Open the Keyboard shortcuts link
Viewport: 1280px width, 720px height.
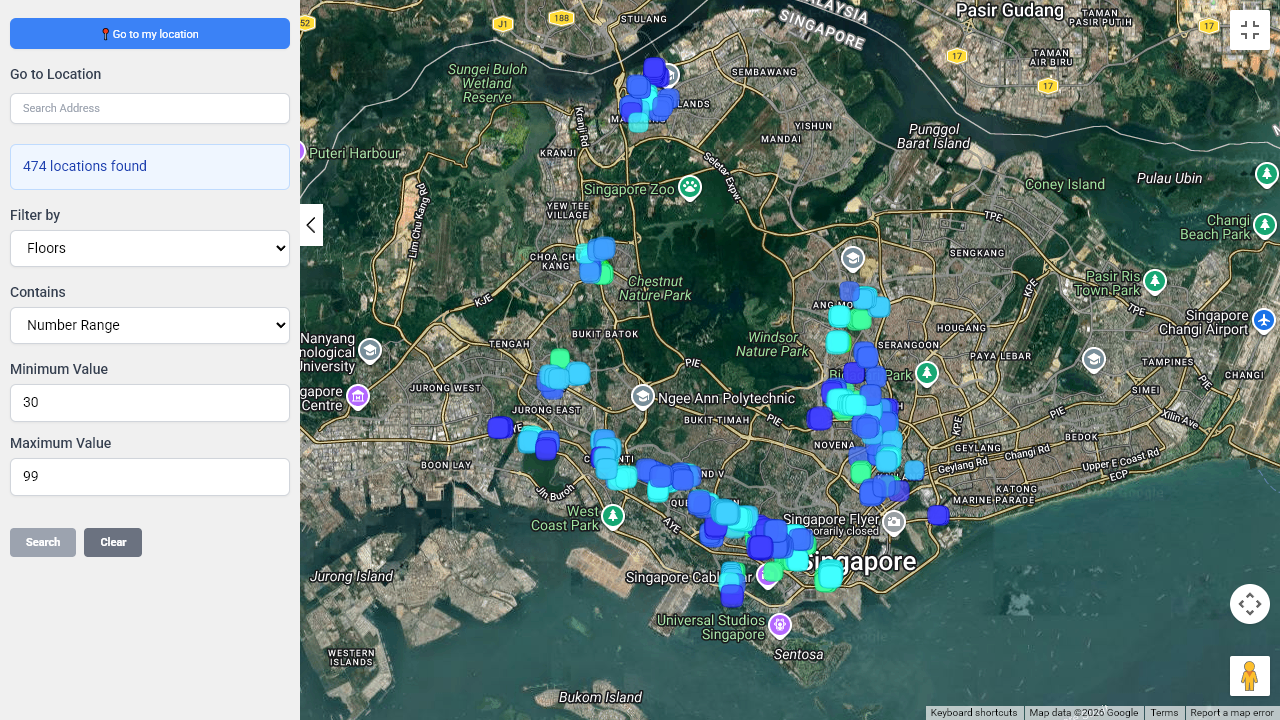974,713
